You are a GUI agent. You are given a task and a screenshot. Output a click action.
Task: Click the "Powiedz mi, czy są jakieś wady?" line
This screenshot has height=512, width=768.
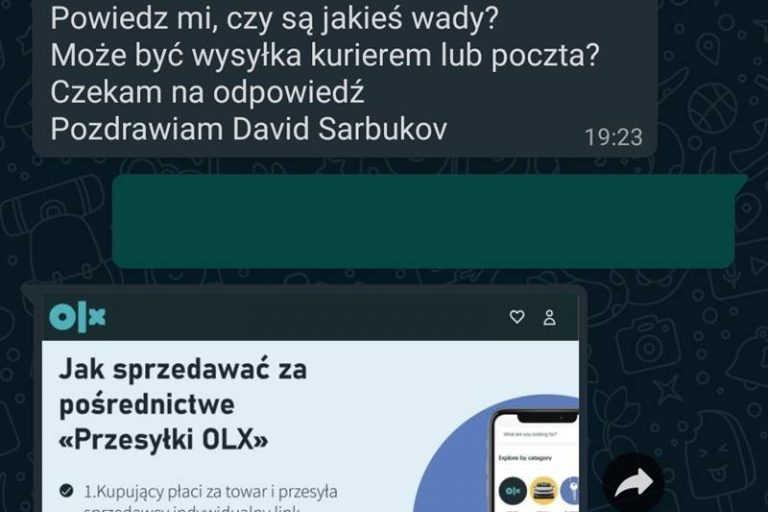[x=274, y=19]
